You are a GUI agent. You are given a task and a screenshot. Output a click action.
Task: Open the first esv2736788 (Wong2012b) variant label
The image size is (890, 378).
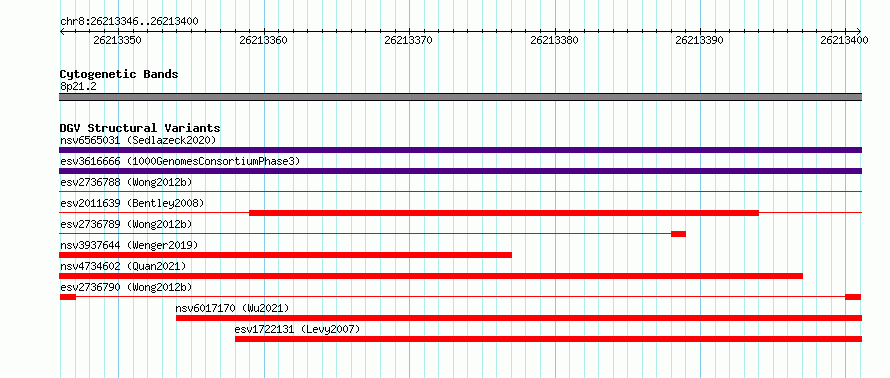(x=126, y=182)
